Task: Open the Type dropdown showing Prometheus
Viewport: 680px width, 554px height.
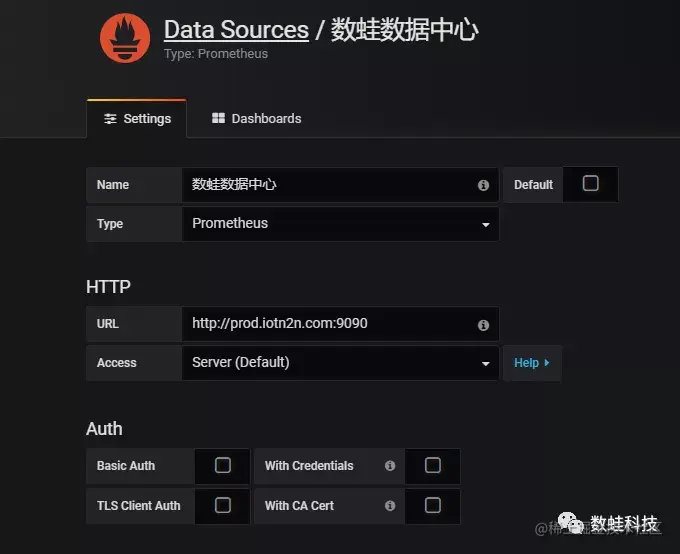Action: [340, 224]
